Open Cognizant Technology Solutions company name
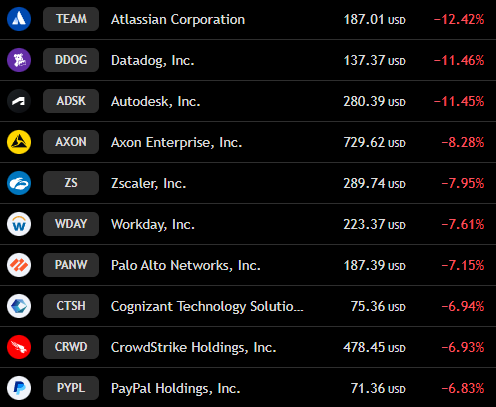 207,306
